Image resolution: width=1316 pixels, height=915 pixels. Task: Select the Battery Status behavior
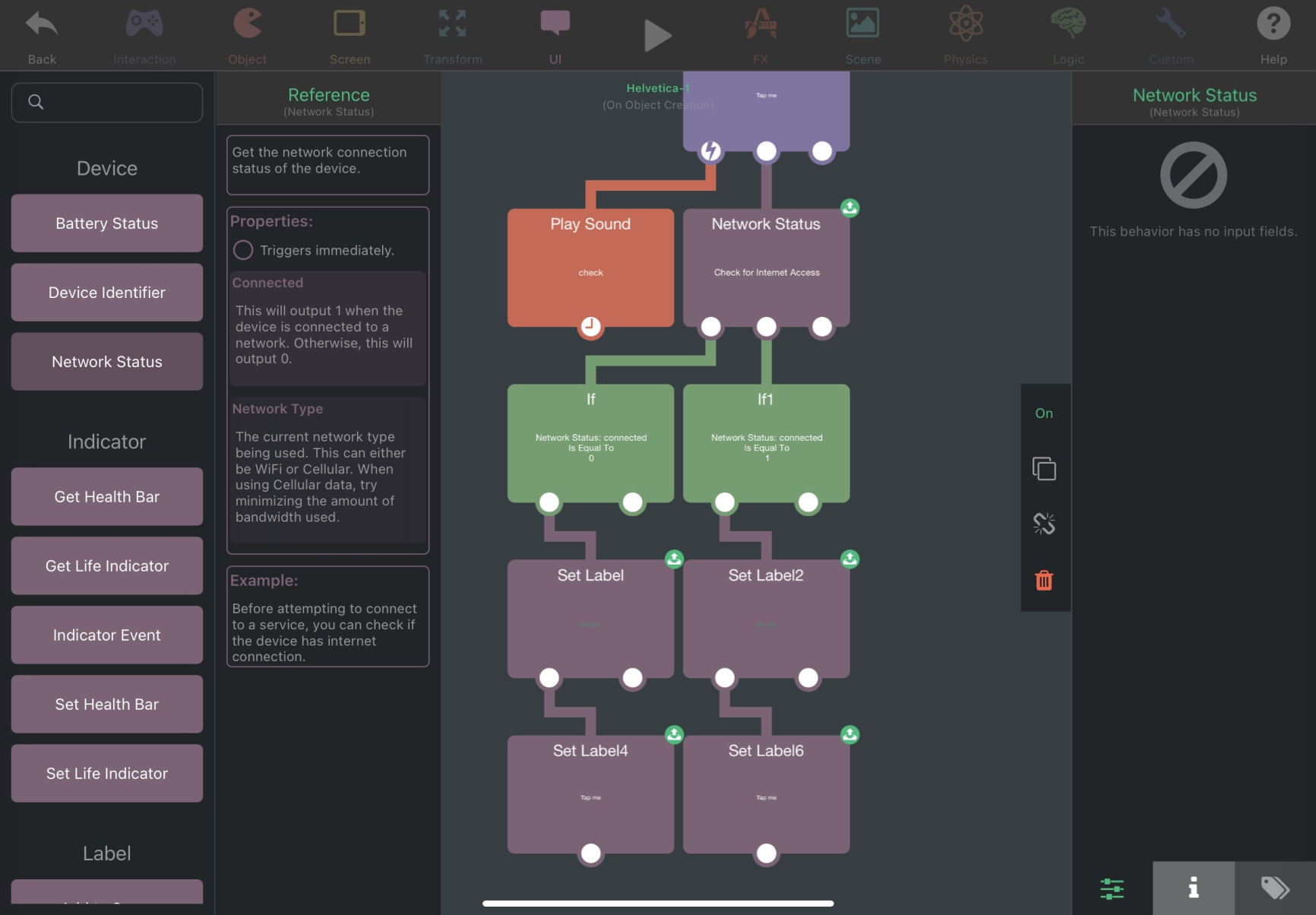point(107,223)
